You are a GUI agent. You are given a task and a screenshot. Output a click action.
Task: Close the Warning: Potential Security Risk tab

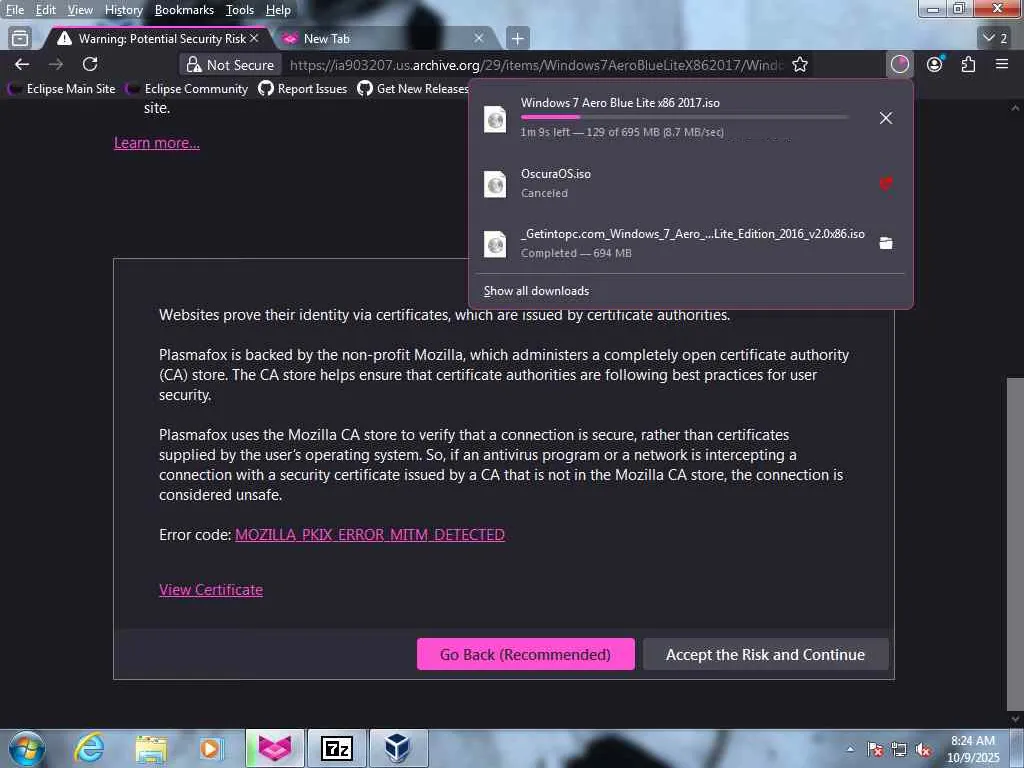point(254,39)
